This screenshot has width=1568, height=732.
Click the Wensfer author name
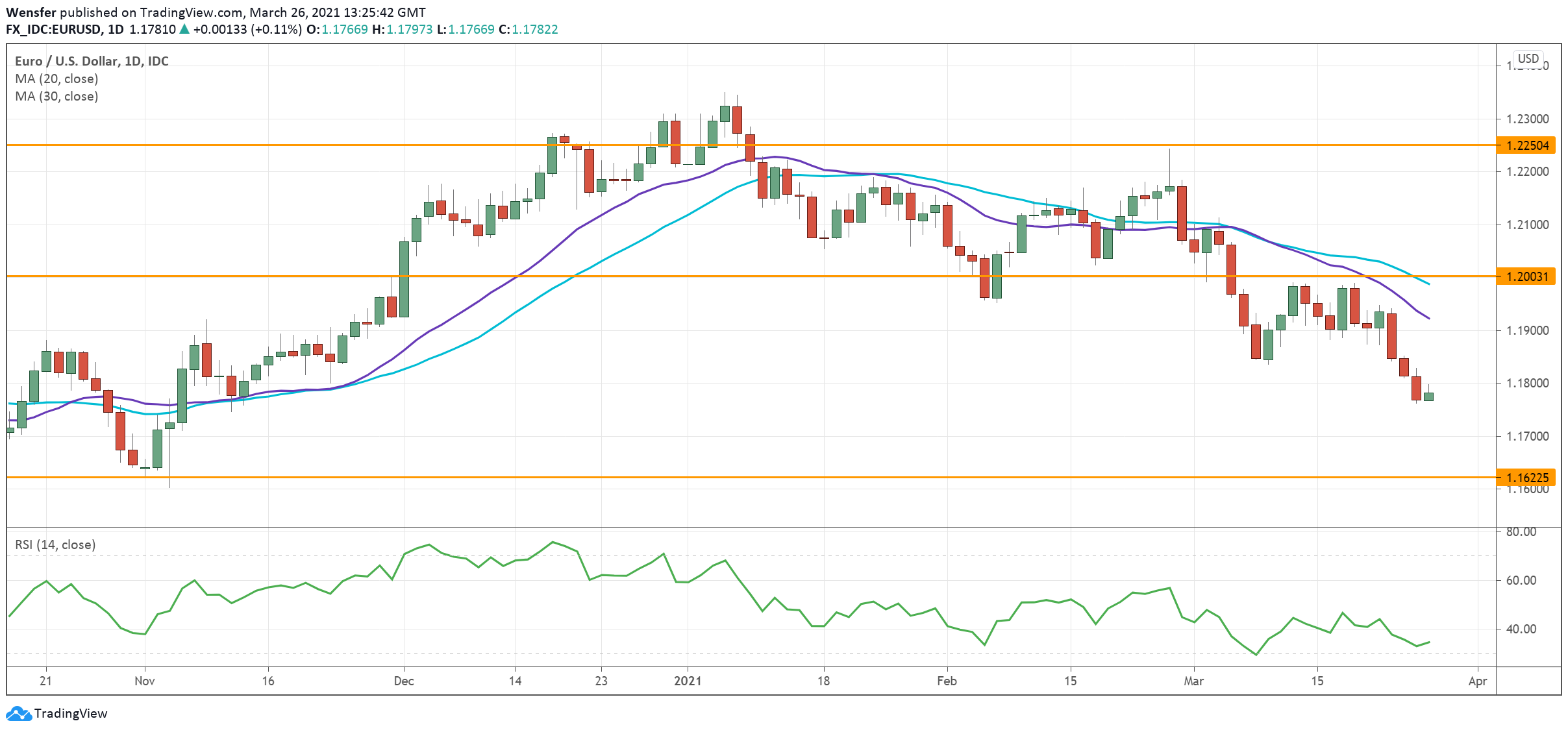(31, 12)
